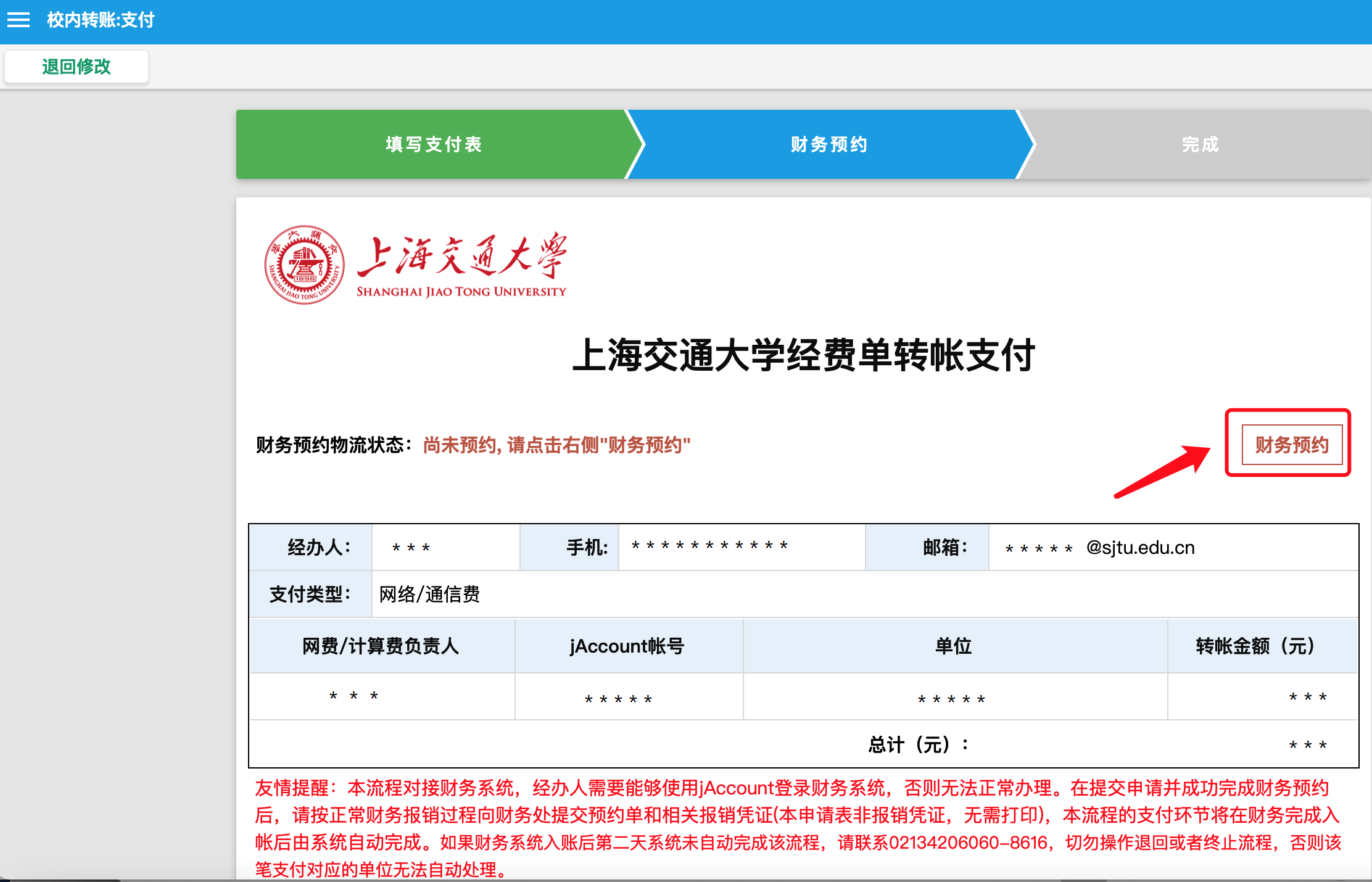
Task: Select the 完成 step
Action: (1200, 144)
